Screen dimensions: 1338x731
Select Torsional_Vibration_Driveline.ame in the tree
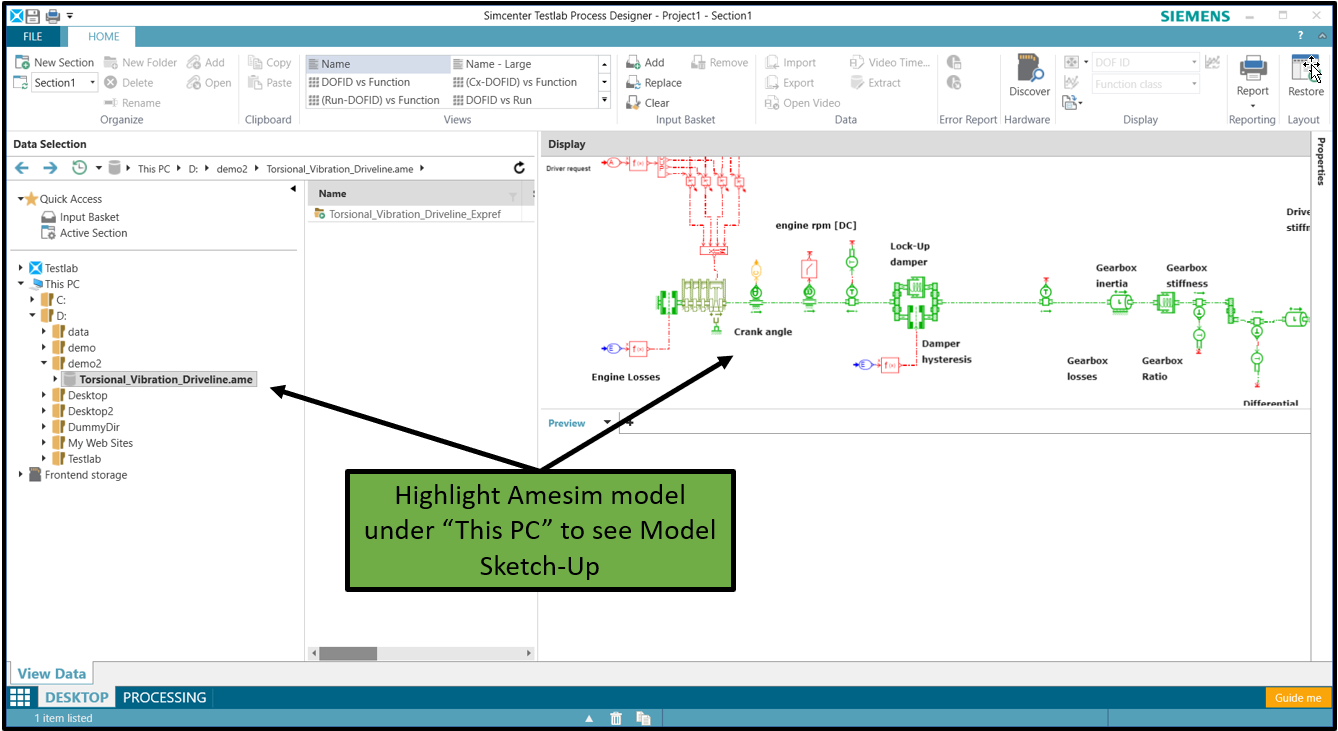(166, 380)
